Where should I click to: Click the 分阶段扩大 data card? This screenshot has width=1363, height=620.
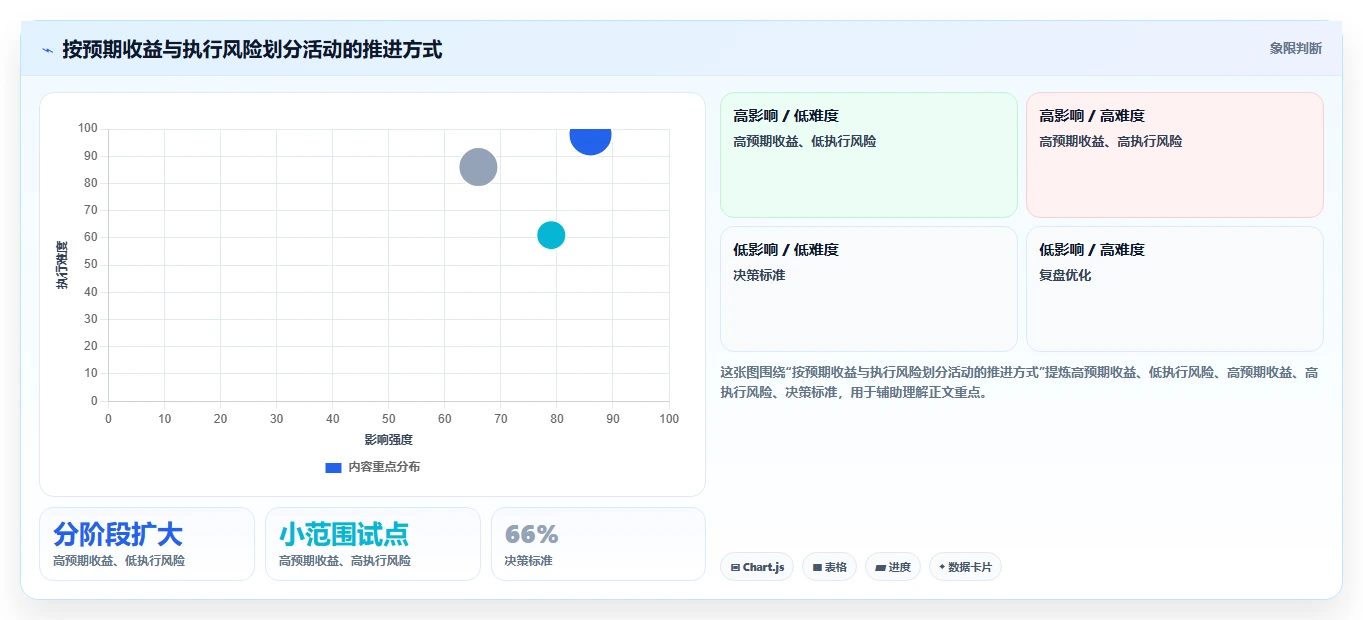click(147, 544)
